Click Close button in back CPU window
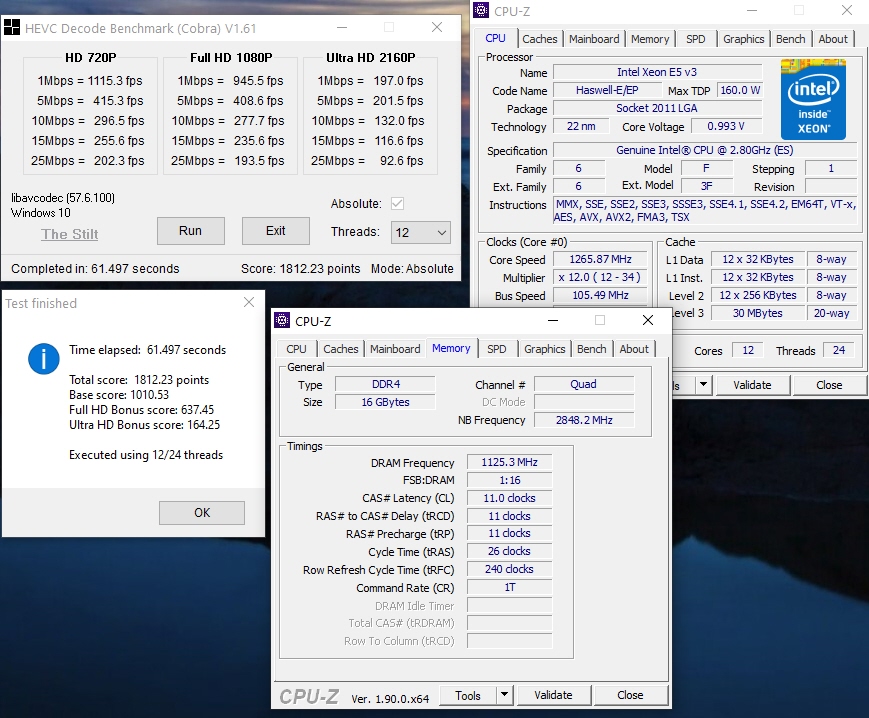The height and width of the screenshot is (718, 869). [829, 385]
